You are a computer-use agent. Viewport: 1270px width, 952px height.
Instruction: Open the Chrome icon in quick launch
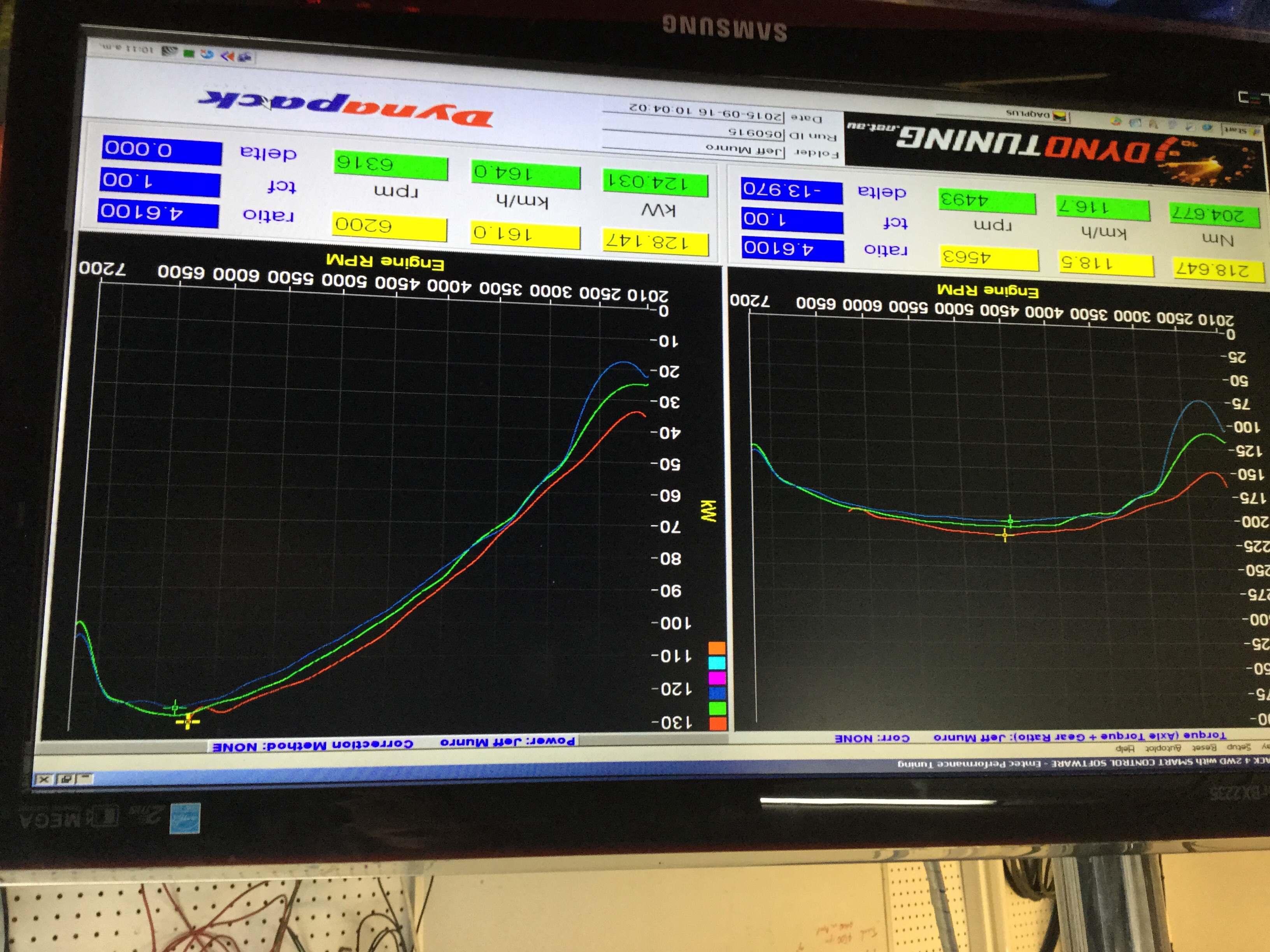pos(1116,122)
